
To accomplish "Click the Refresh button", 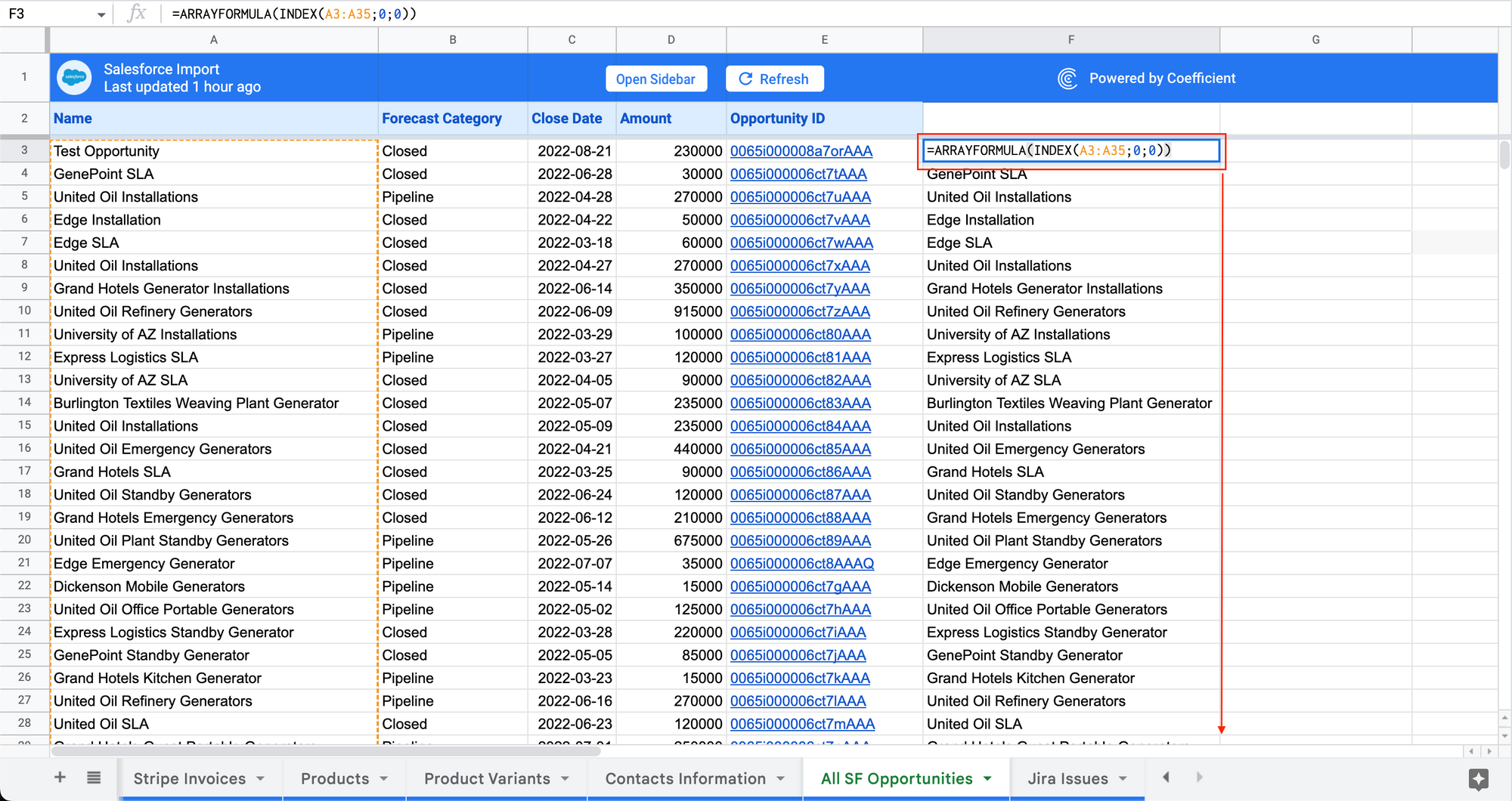I will (x=774, y=79).
